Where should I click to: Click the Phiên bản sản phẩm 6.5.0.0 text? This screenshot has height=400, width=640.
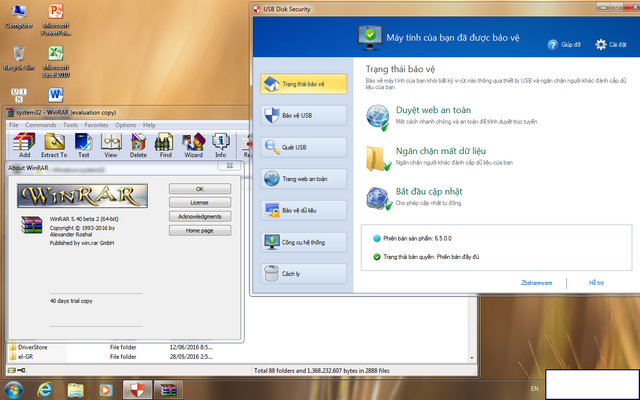click(417, 238)
